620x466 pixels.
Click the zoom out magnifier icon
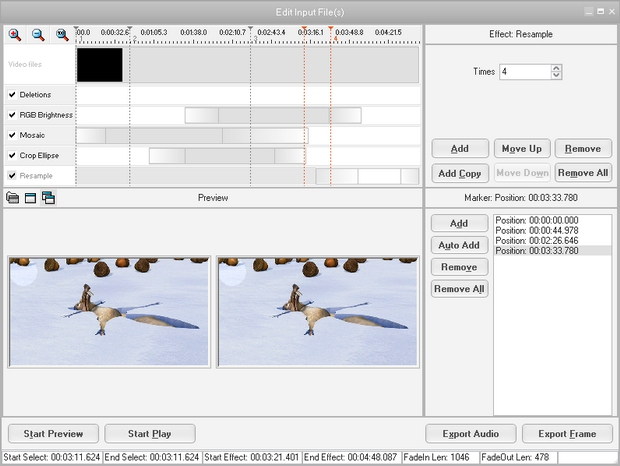(x=38, y=35)
